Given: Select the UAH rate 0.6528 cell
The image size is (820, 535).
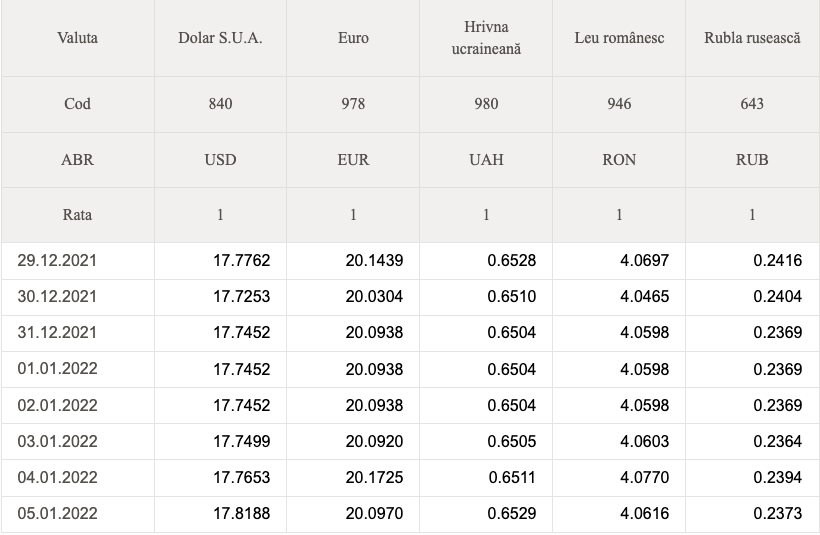Looking at the screenshot, I should tap(486, 260).
